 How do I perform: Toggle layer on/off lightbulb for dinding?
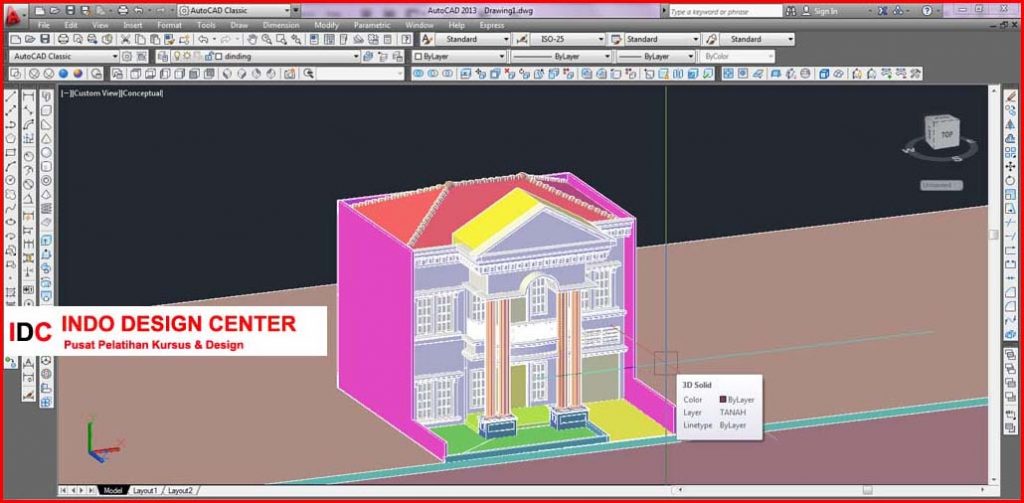176,57
